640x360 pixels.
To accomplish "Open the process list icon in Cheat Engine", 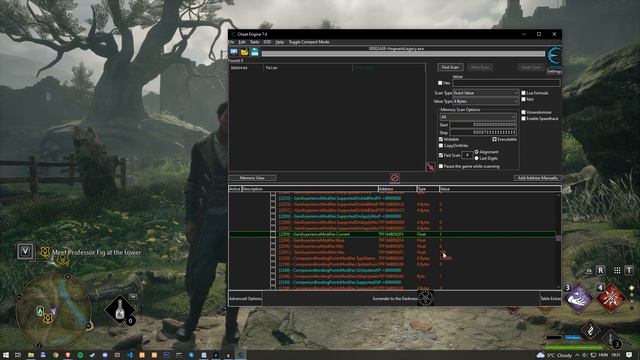I will coord(233,52).
